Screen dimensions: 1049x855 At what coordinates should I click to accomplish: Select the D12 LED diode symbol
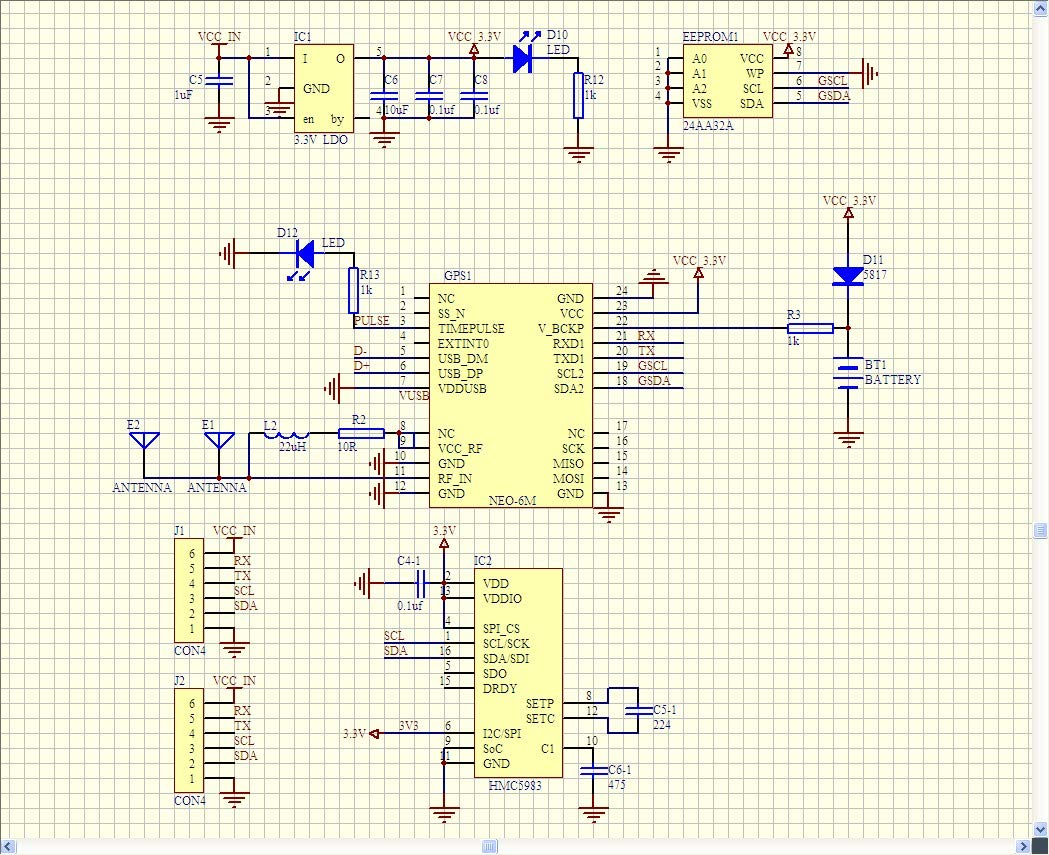(x=304, y=254)
